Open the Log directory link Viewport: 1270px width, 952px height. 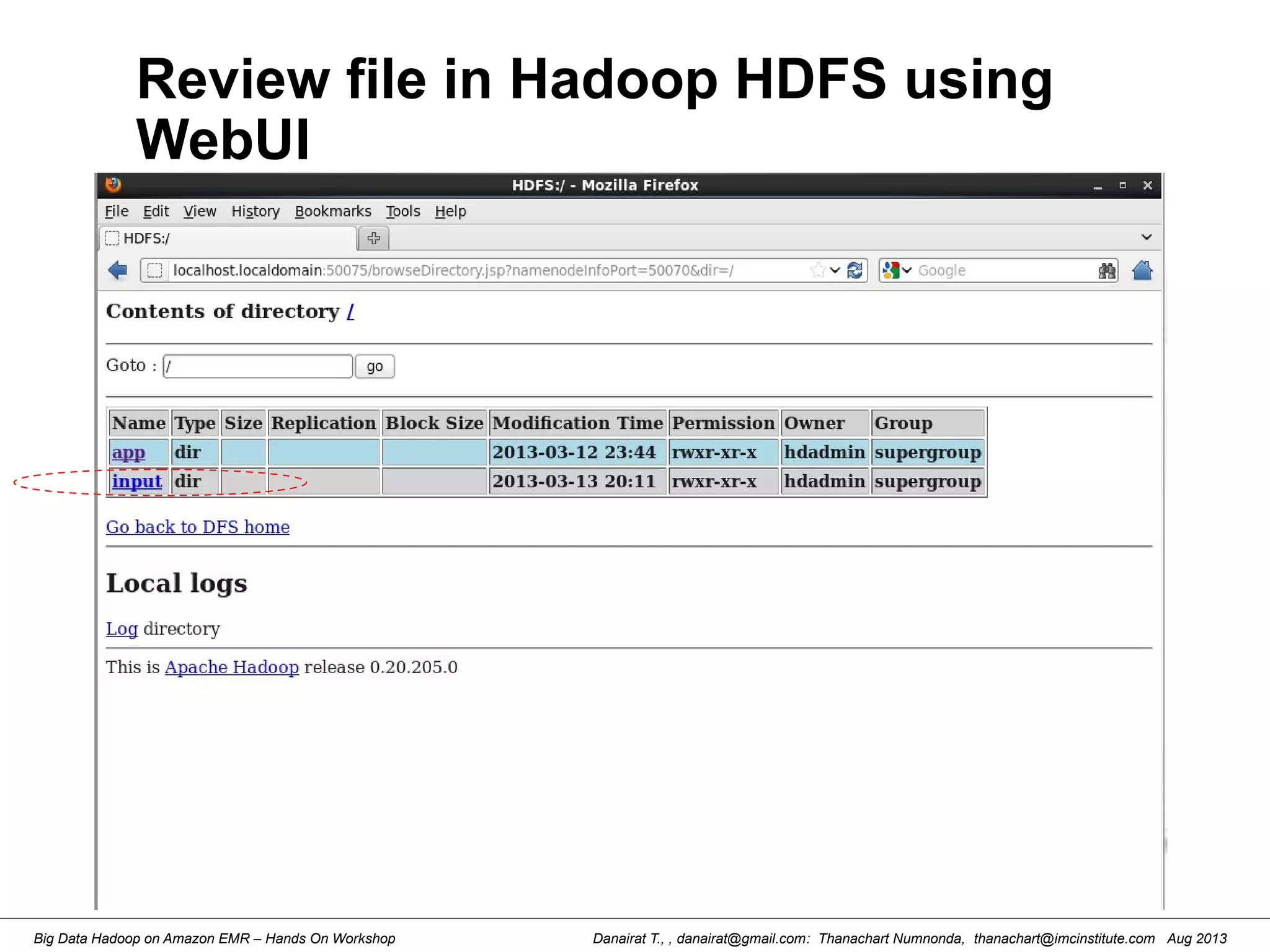pyautogui.click(x=122, y=628)
